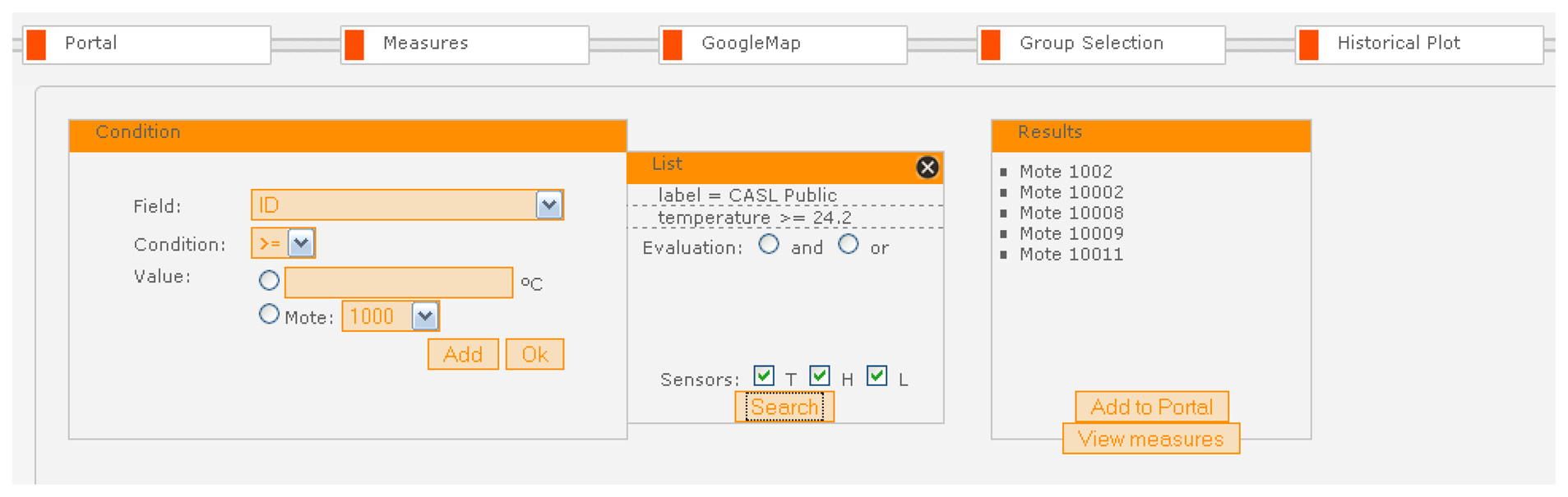The height and width of the screenshot is (497, 1568).
Task: Choose the 'or' evaluation option
Action: [849, 245]
